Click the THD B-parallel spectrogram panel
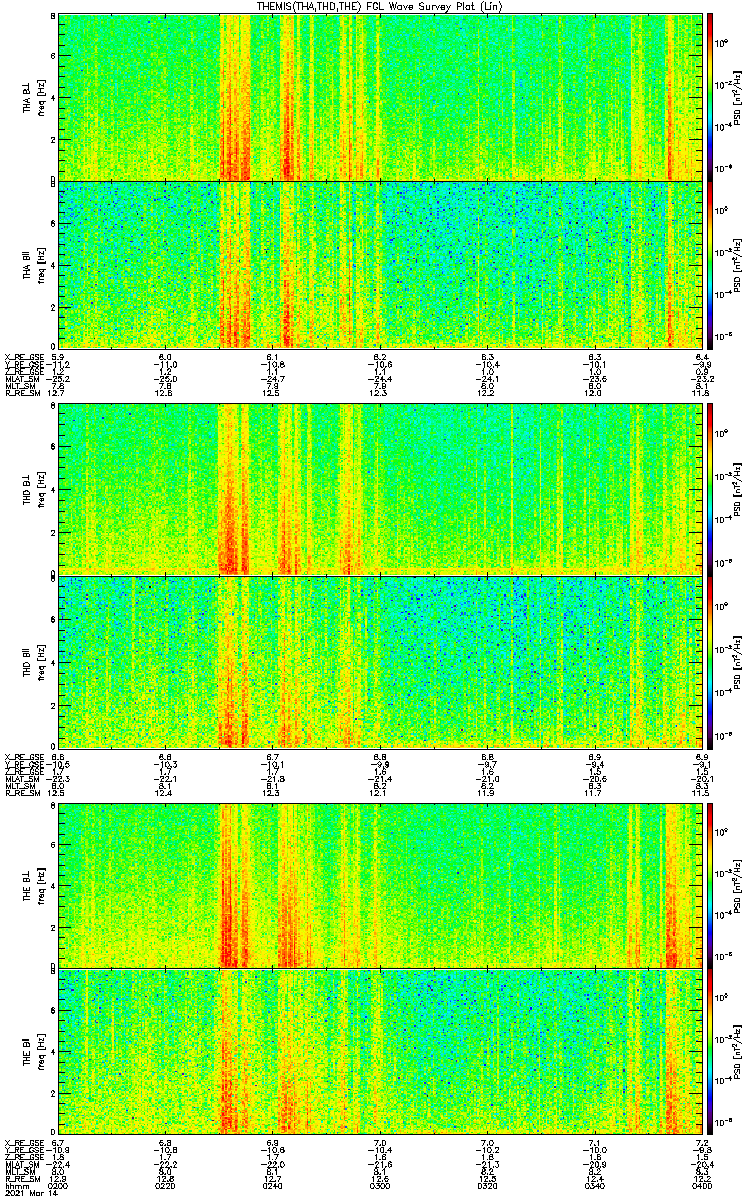 click(380, 662)
